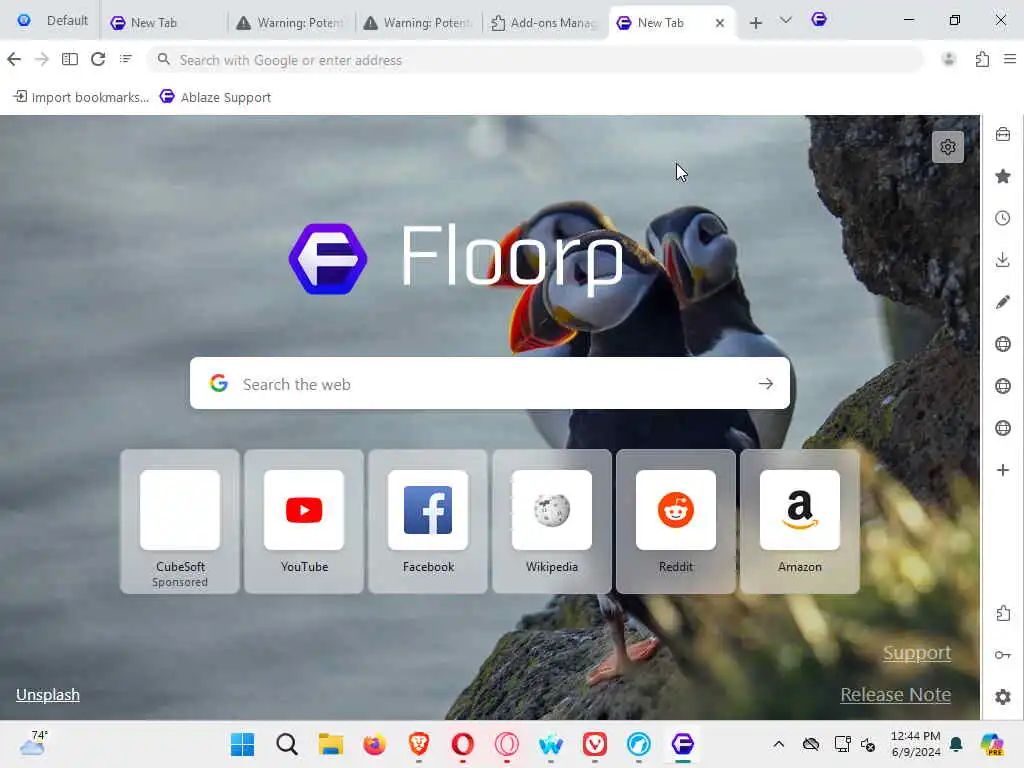The height and width of the screenshot is (768, 1024).
Task: Open the third globe web panel
Action: click(x=1003, y=428)
